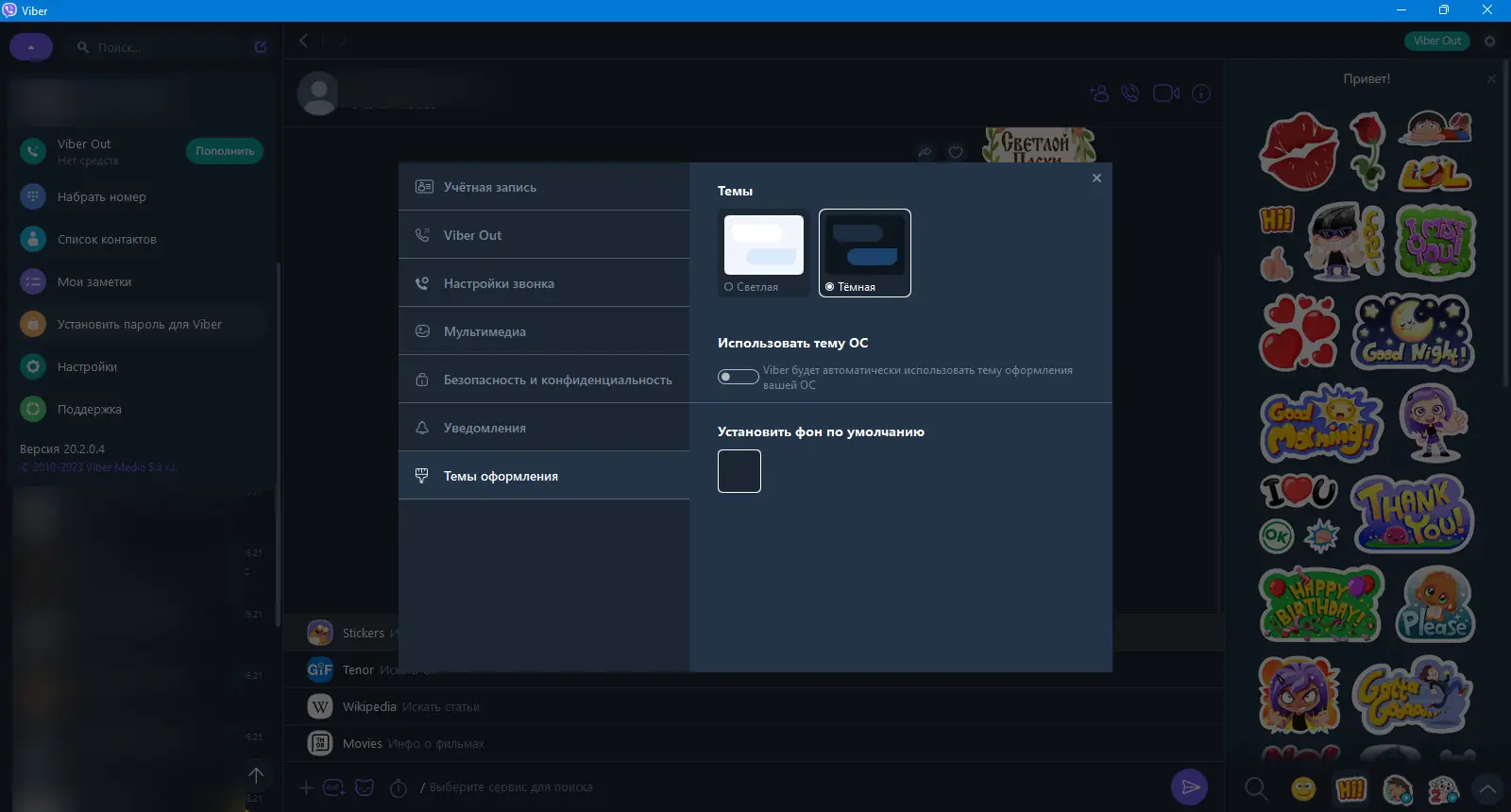Viewport: 1511px width, 812px height.
Task: Open the emoji tab smiley icon
Action: coord(1303,788)
